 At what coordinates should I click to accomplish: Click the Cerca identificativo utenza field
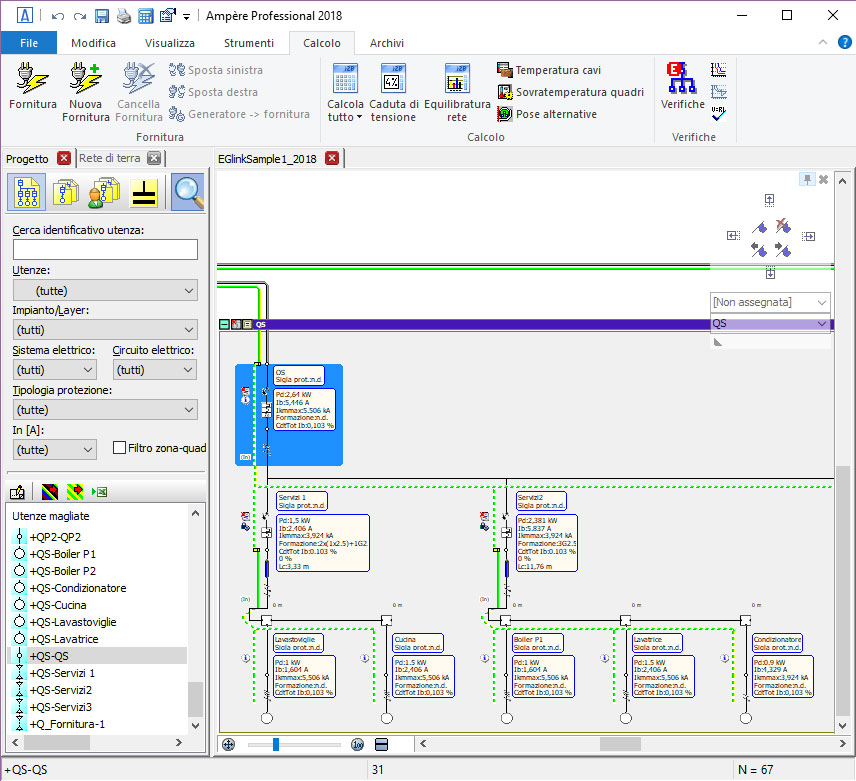[105, 249]
